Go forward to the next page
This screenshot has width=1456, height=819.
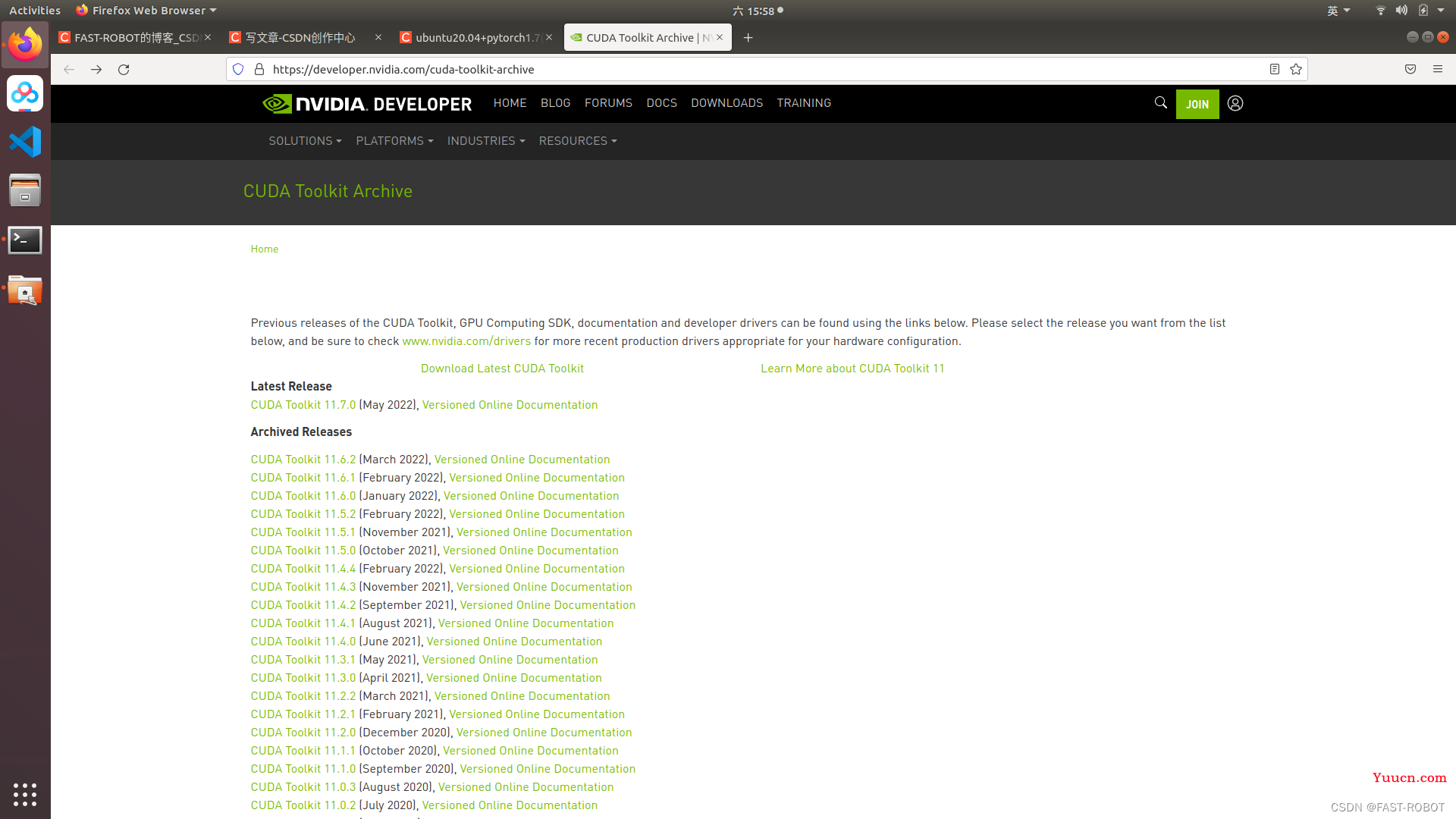pos(96,69)
